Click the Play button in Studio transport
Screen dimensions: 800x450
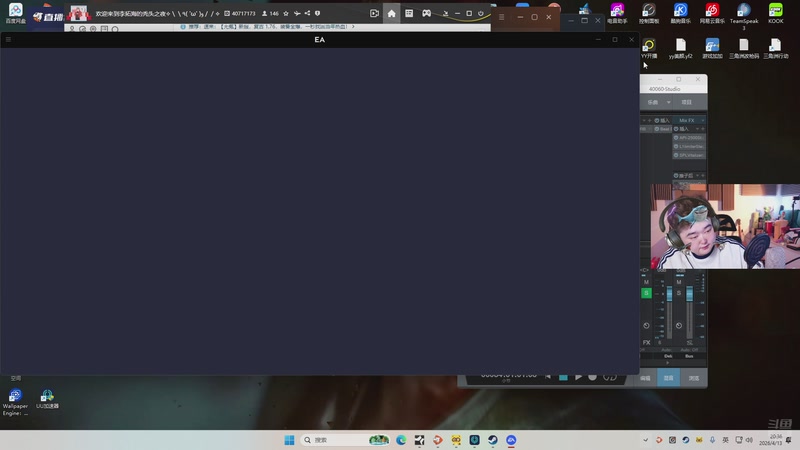tap(578, 377)
